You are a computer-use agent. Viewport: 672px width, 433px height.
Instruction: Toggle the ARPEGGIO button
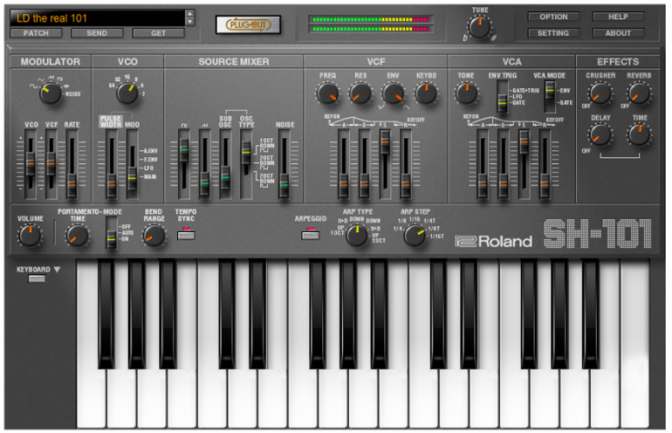[310, 234]
